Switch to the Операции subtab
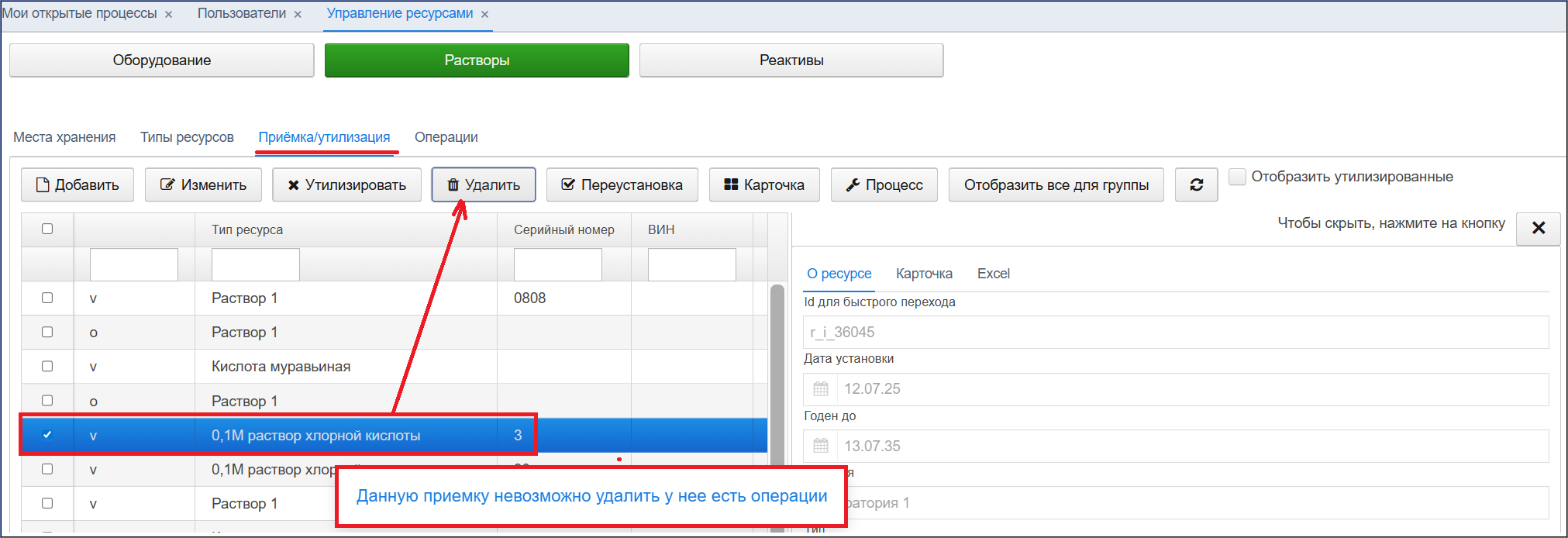This screenshot has height=538, width=1568. click(x=446, y=137)
